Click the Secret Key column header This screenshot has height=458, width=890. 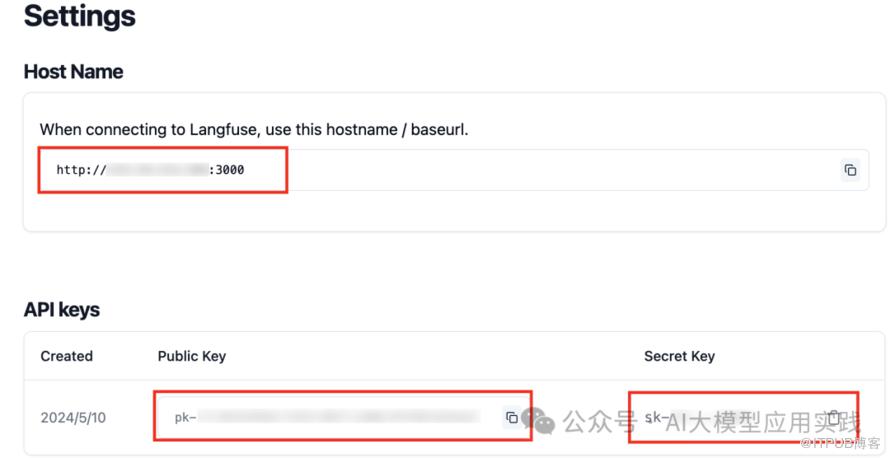coord(679,356)
